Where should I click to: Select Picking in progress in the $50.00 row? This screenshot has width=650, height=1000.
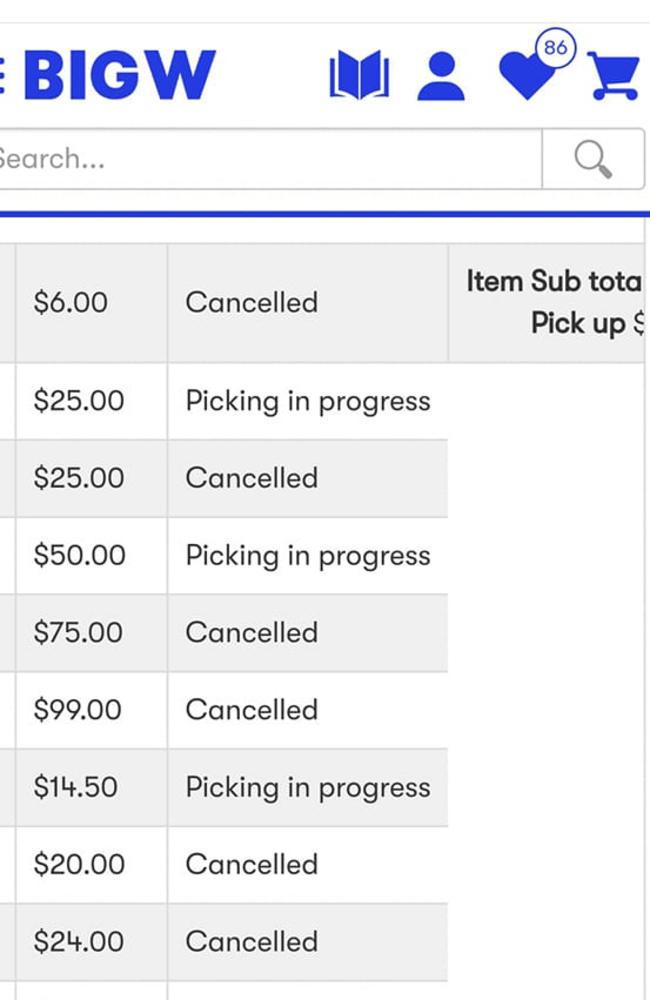pos(308,556)
